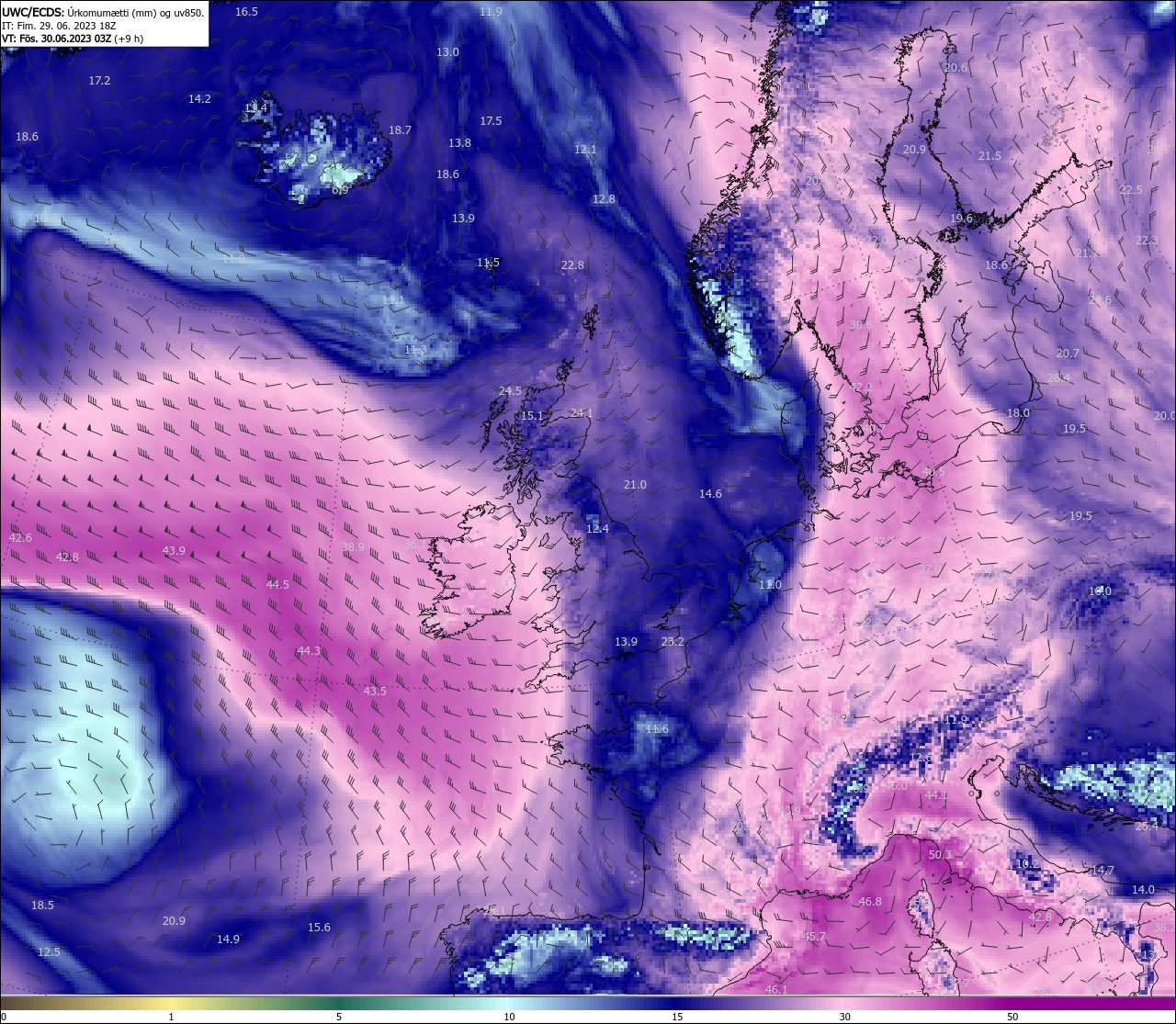
Task: Click the colorbar label '50'
Action: [x=1012, y=1017]
